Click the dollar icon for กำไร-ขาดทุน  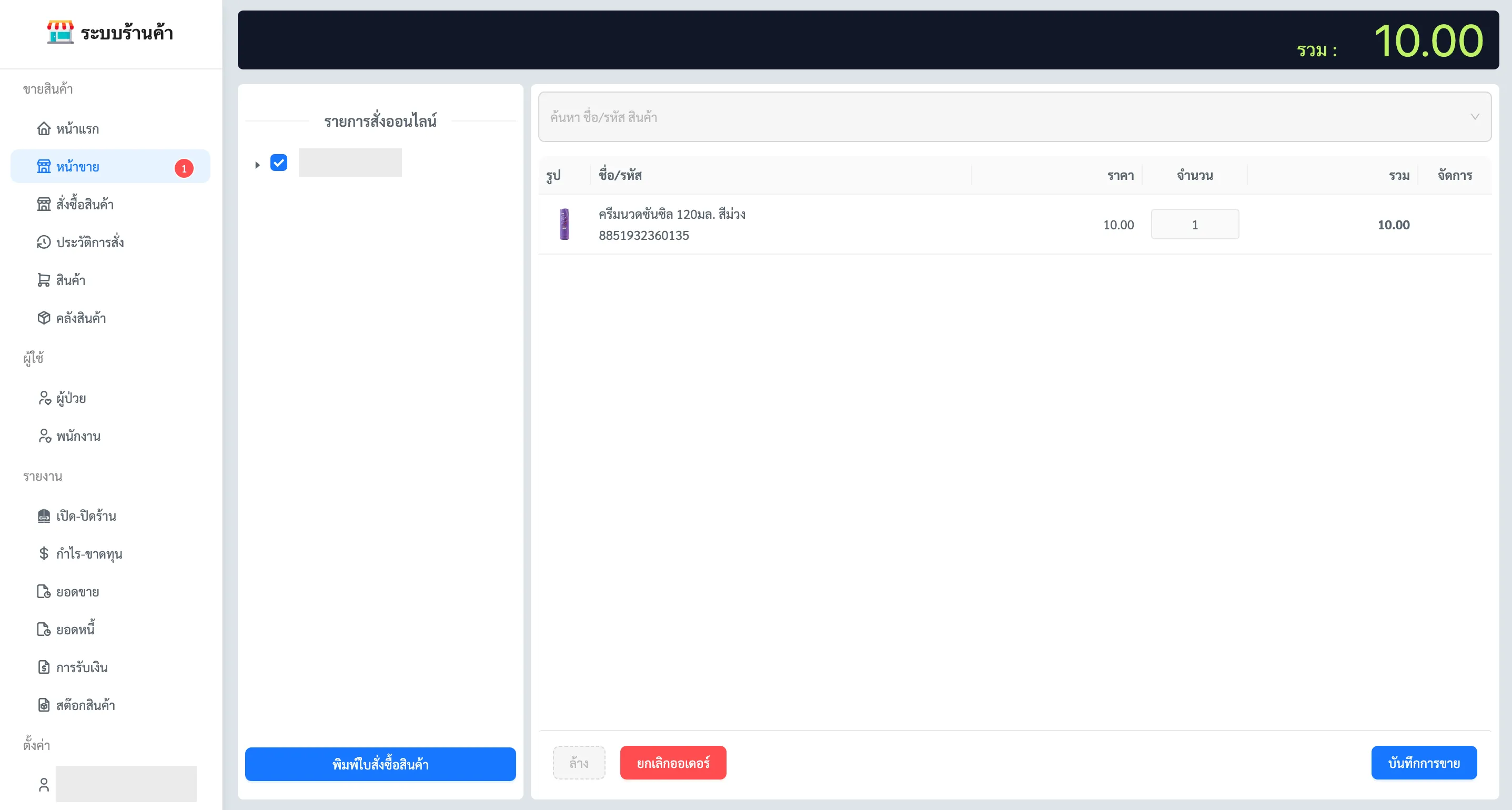[44, 553]
